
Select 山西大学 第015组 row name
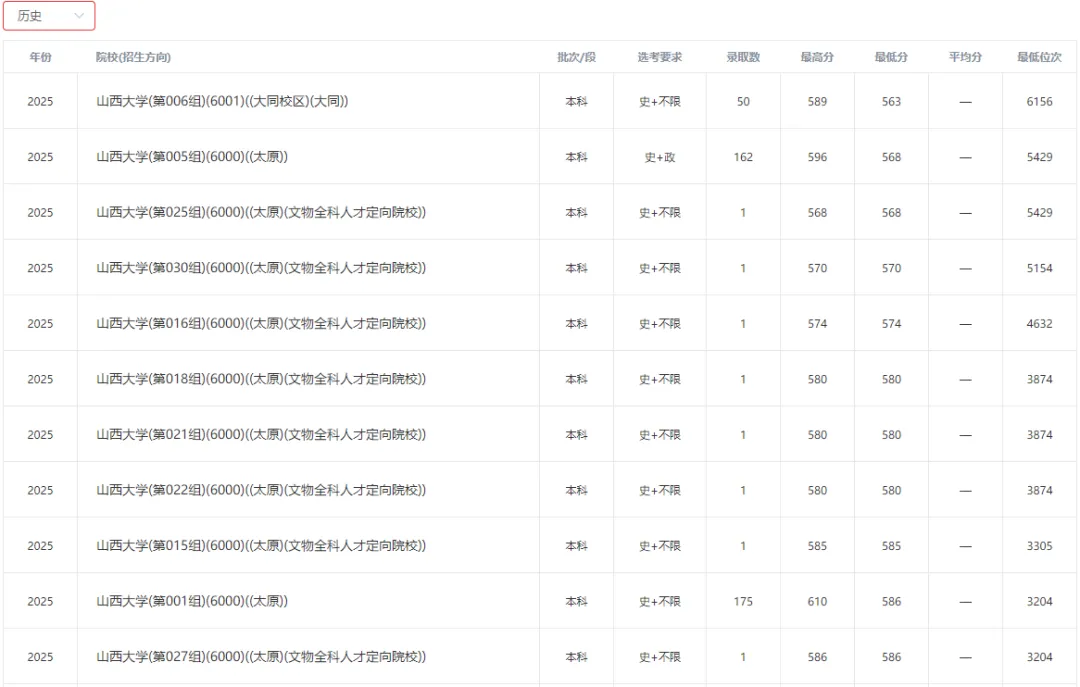click(x=261, y=546)
